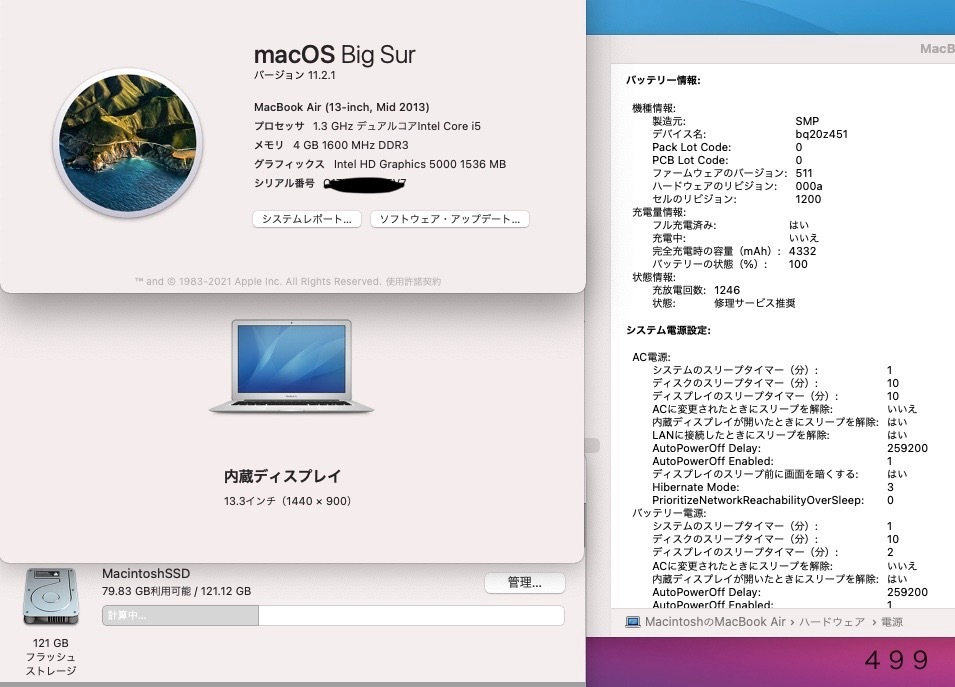Click the シリアル番号 label
The height and width of the screenshot is (687, 955).
coord(284,183)
